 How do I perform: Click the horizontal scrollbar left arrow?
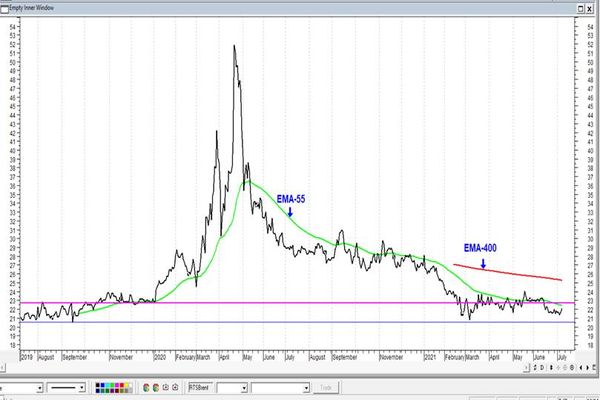tap(2, 368)
